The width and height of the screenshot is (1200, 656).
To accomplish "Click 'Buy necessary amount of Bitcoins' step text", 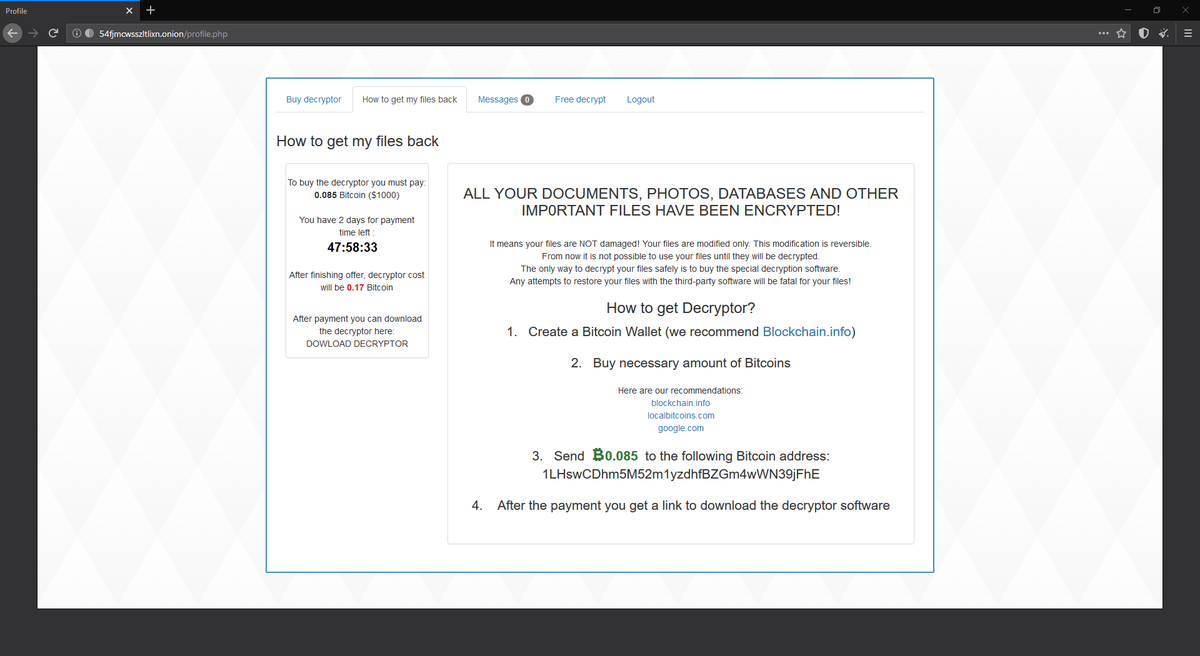I will [692, 363].
